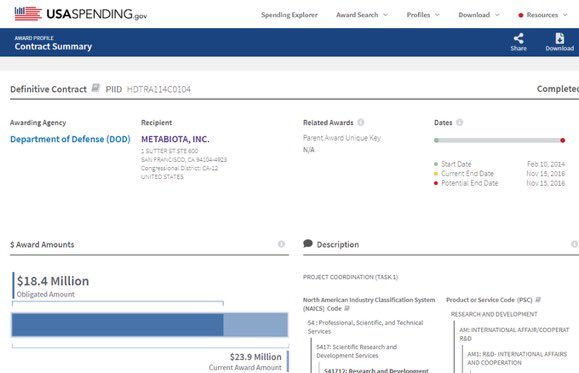579x373 pixels.
Task: Open Award Amounts info icon
Action: [281, 244]
